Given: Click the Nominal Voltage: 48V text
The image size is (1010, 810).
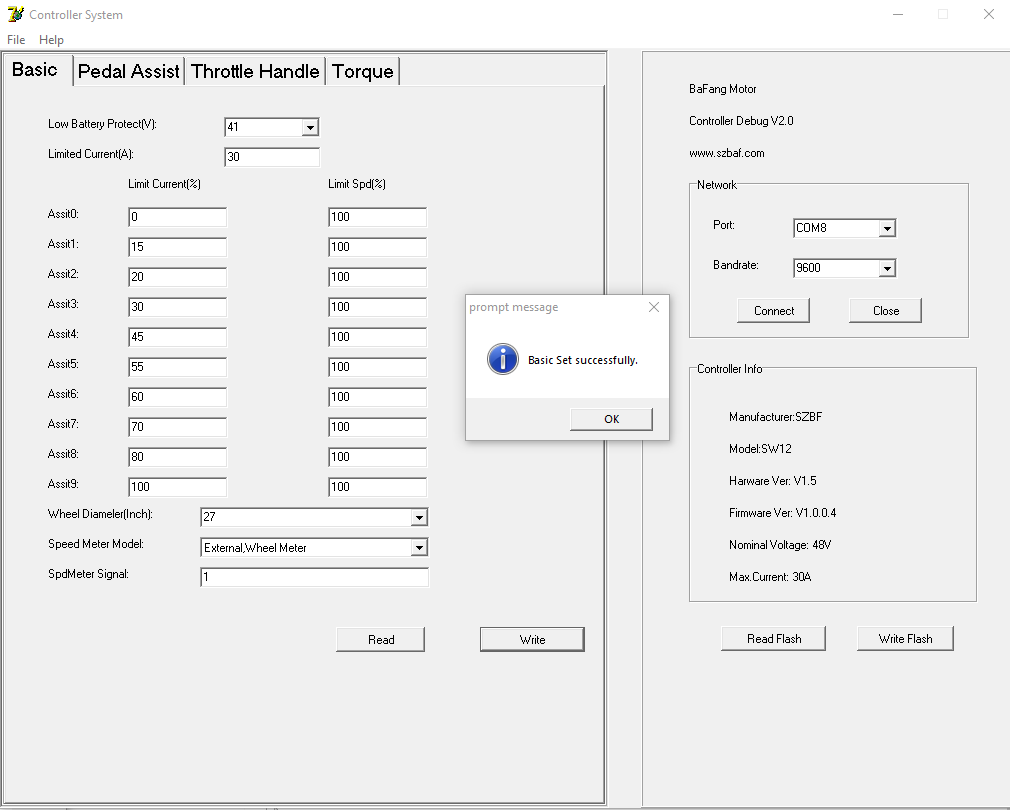Looking at the screenshot, I should (x=780, y=545).
